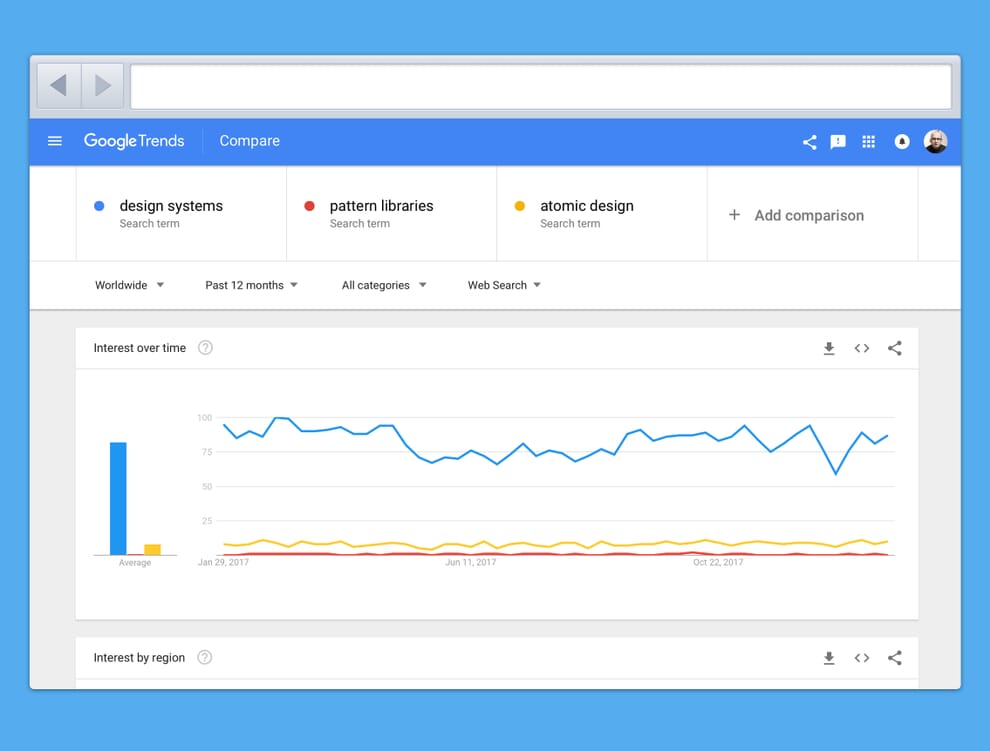Show help for Interest over time
The width and height of the screenshot is (990, 751).
tap(205, 348)
